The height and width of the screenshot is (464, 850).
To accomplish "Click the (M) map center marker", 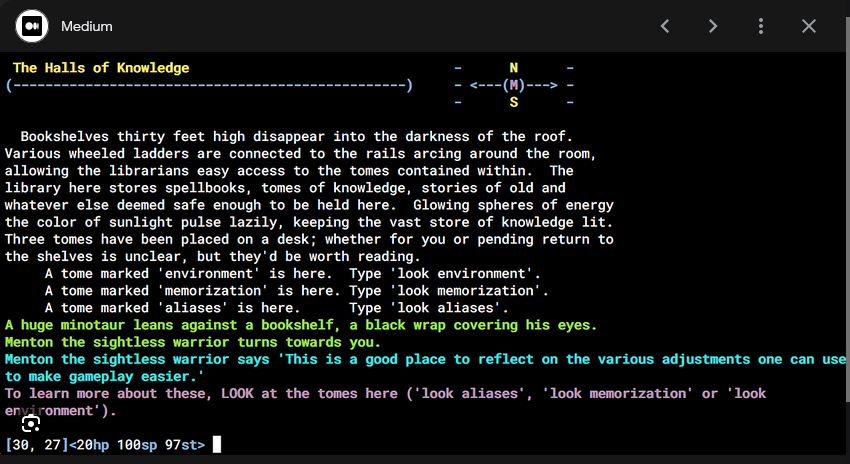I will 514,85.
